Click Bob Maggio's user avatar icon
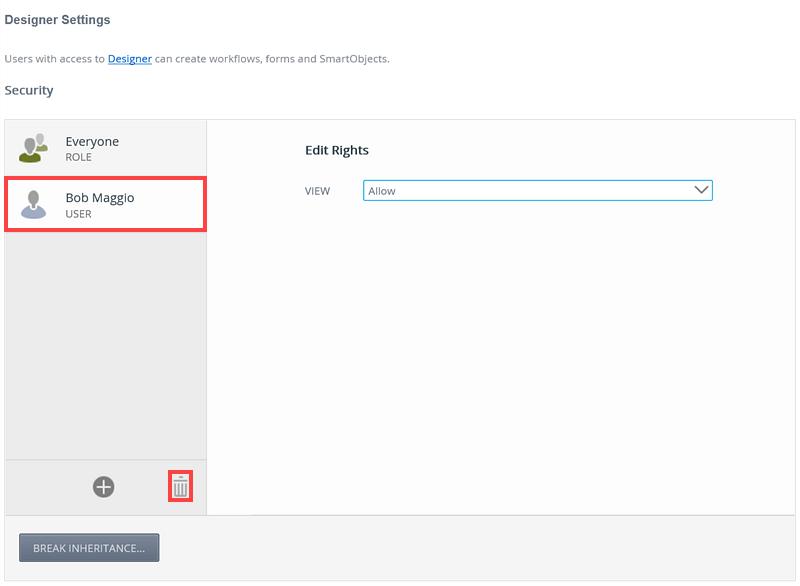This screenshot has height=586, width=800. point(33,204)
